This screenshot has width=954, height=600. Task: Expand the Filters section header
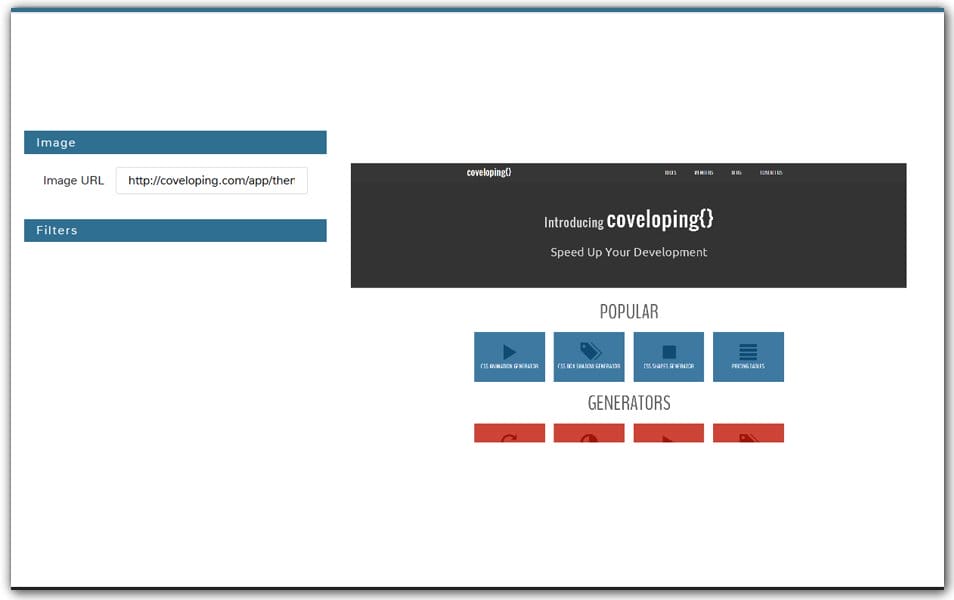click(x=175, y=231)
